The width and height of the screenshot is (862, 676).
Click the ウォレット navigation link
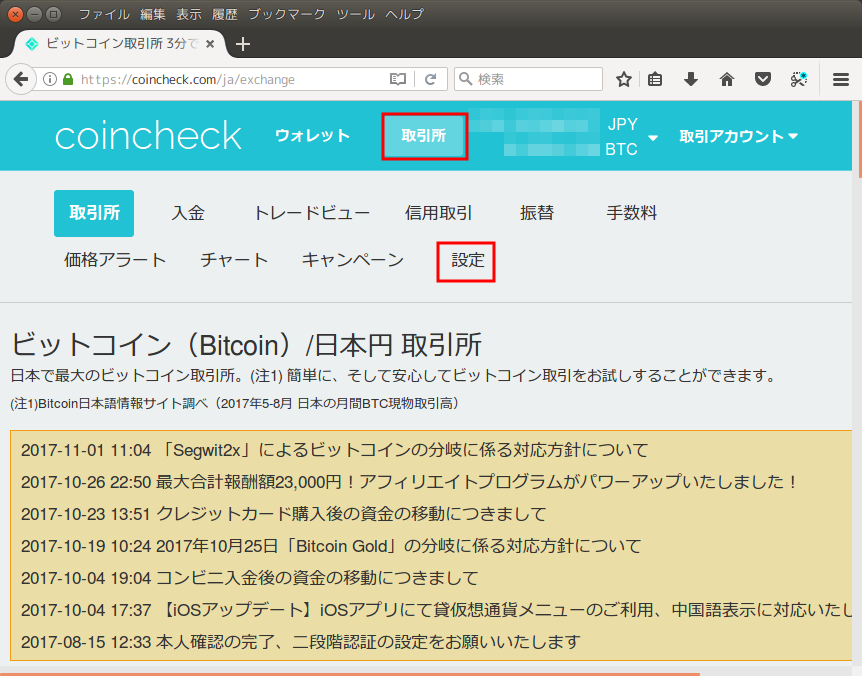(x=312, y=136)
